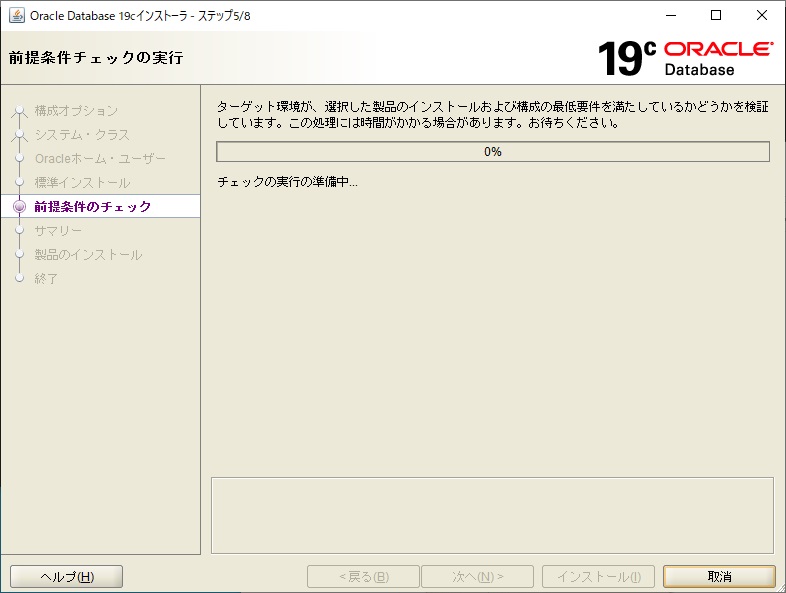Click the 0% progress bar

pyautogui.click(x=493, y=151)
